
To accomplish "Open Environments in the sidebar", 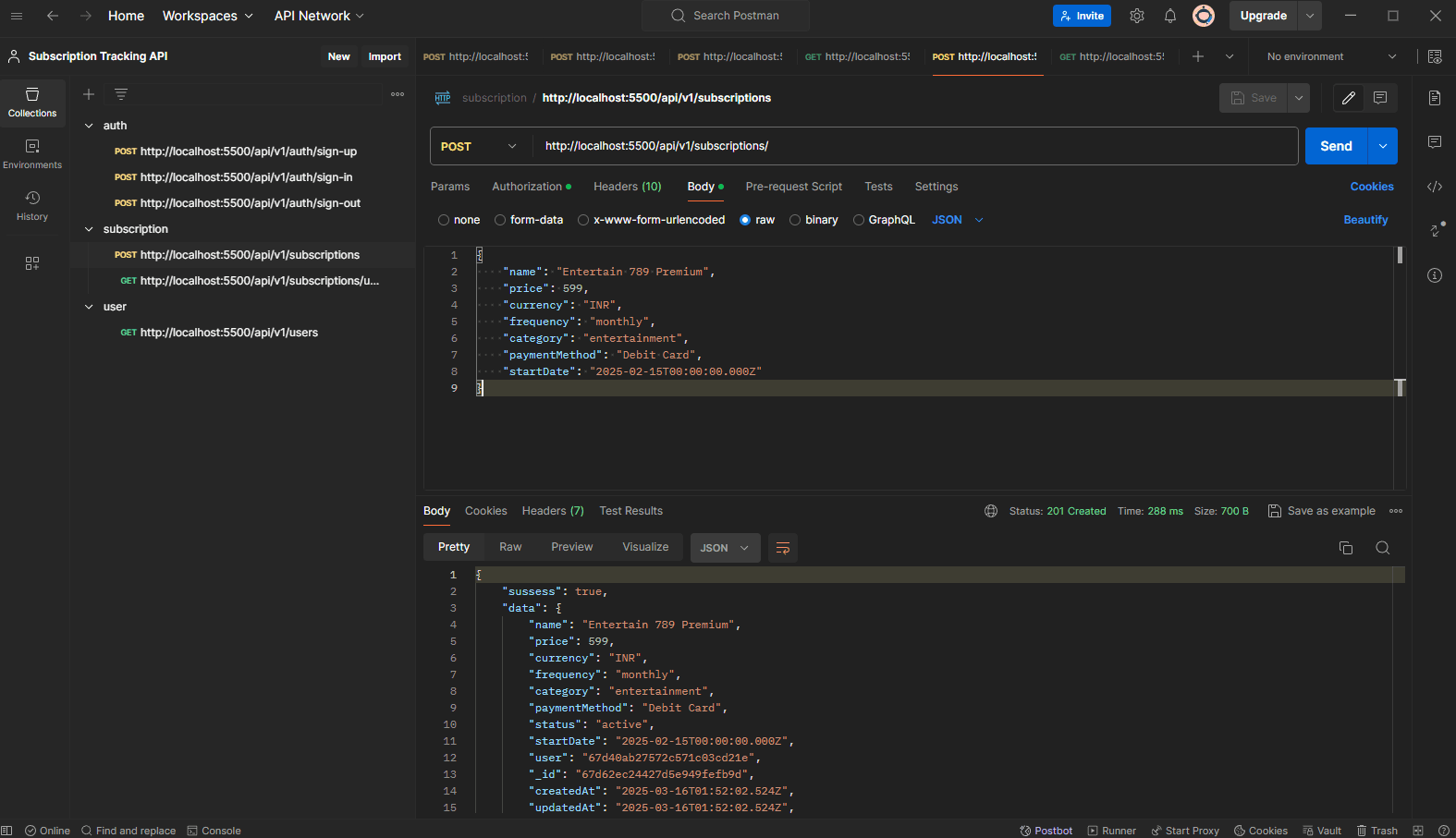I will tap(32, 153).
